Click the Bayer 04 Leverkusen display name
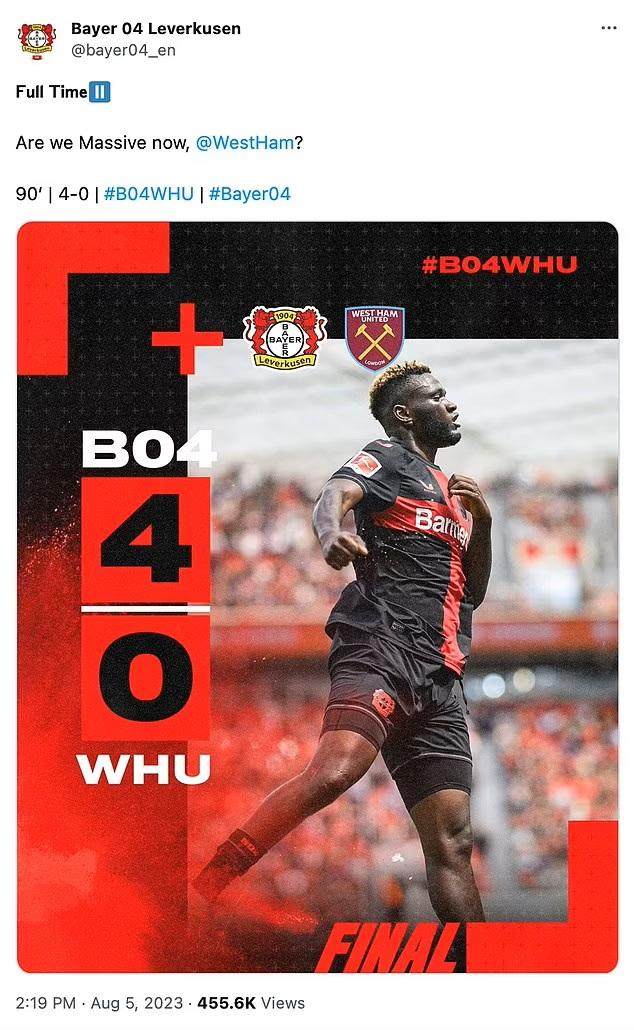The height and width of the screenshot is (1030, 634). pos(156,29)
